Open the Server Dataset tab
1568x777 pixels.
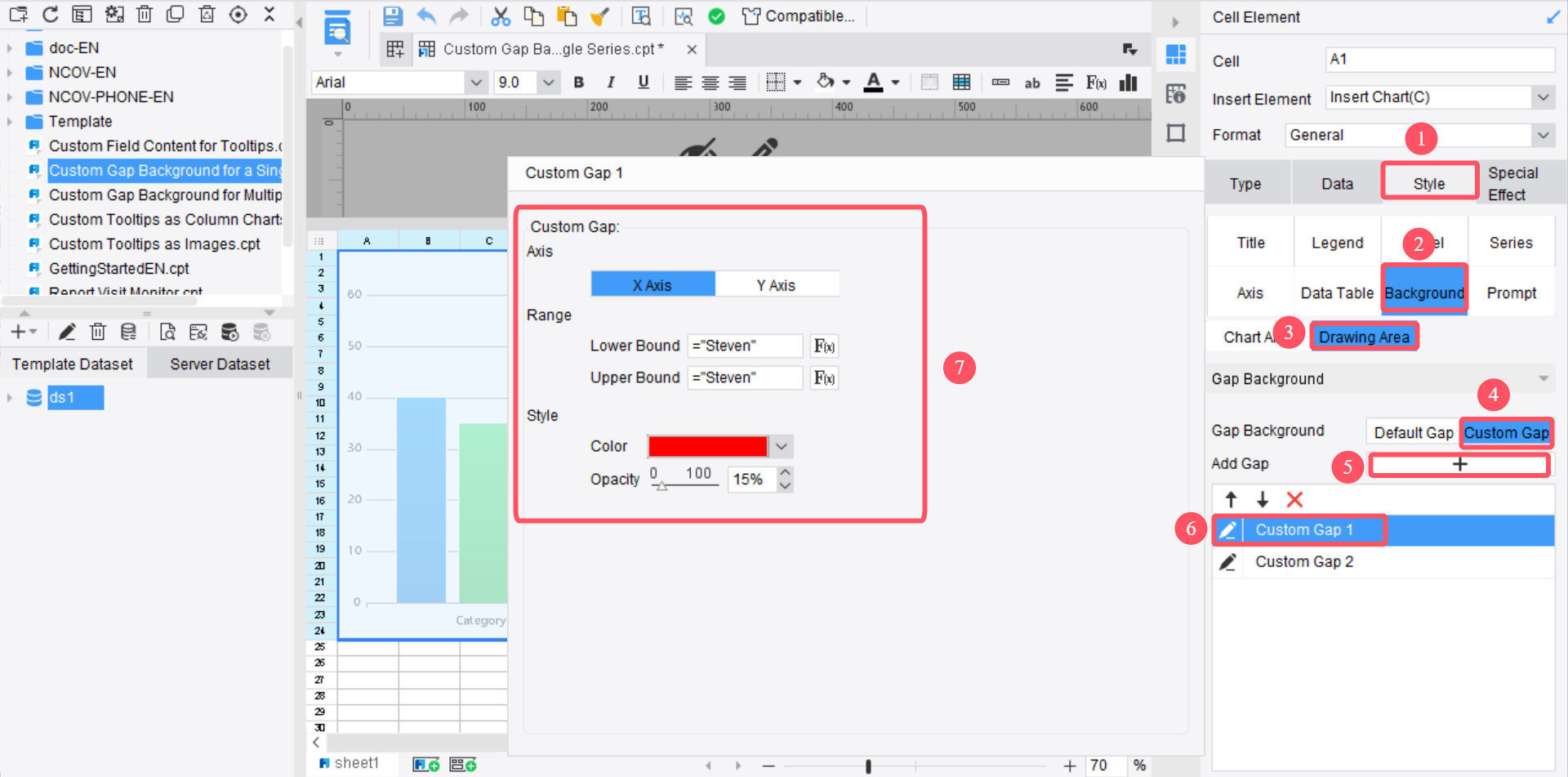click(220, 364)
